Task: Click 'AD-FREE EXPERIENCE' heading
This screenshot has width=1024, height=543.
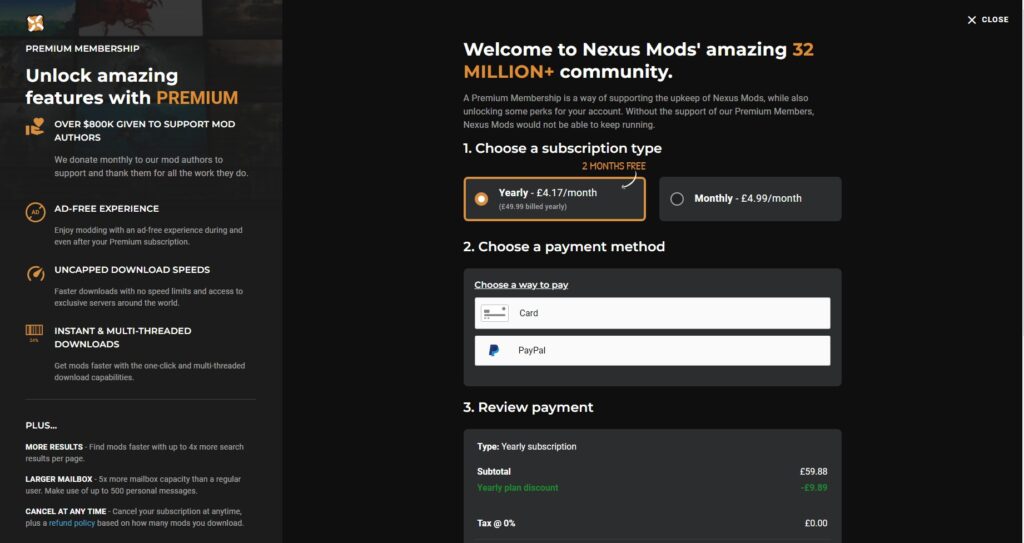Action: tap(106, 208)
